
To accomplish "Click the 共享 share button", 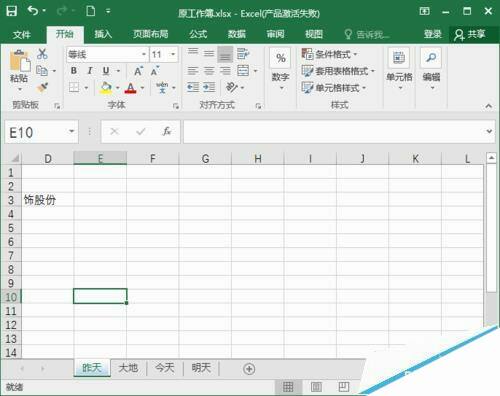I will 470,34.
